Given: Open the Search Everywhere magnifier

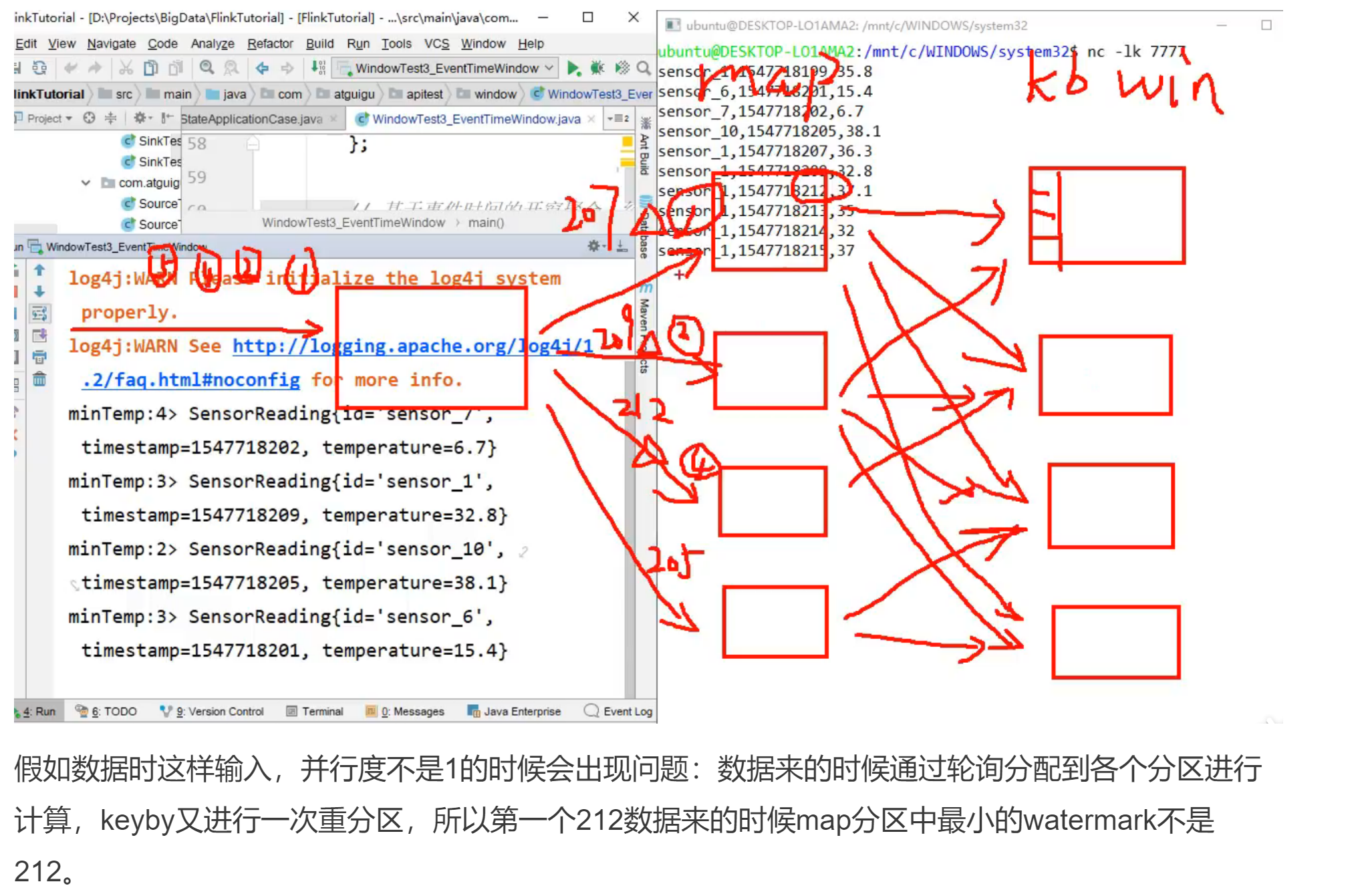Looking at the screenshot, I should [x=643, y=67].
